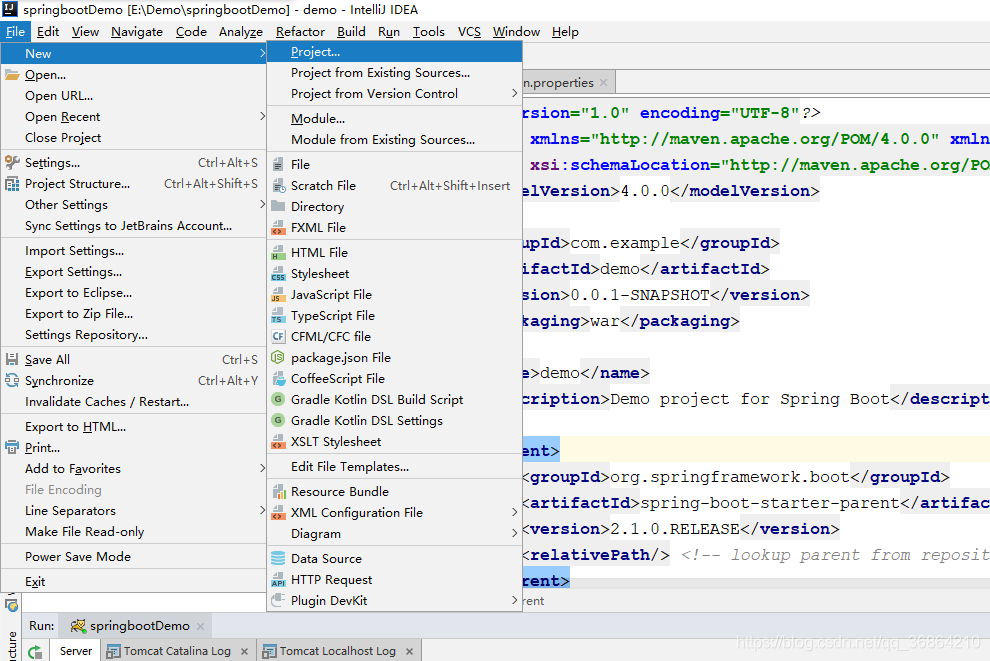Click the Plugin DevKit icon
This screenshot has height=661, width=990.
tap(278, 600)
